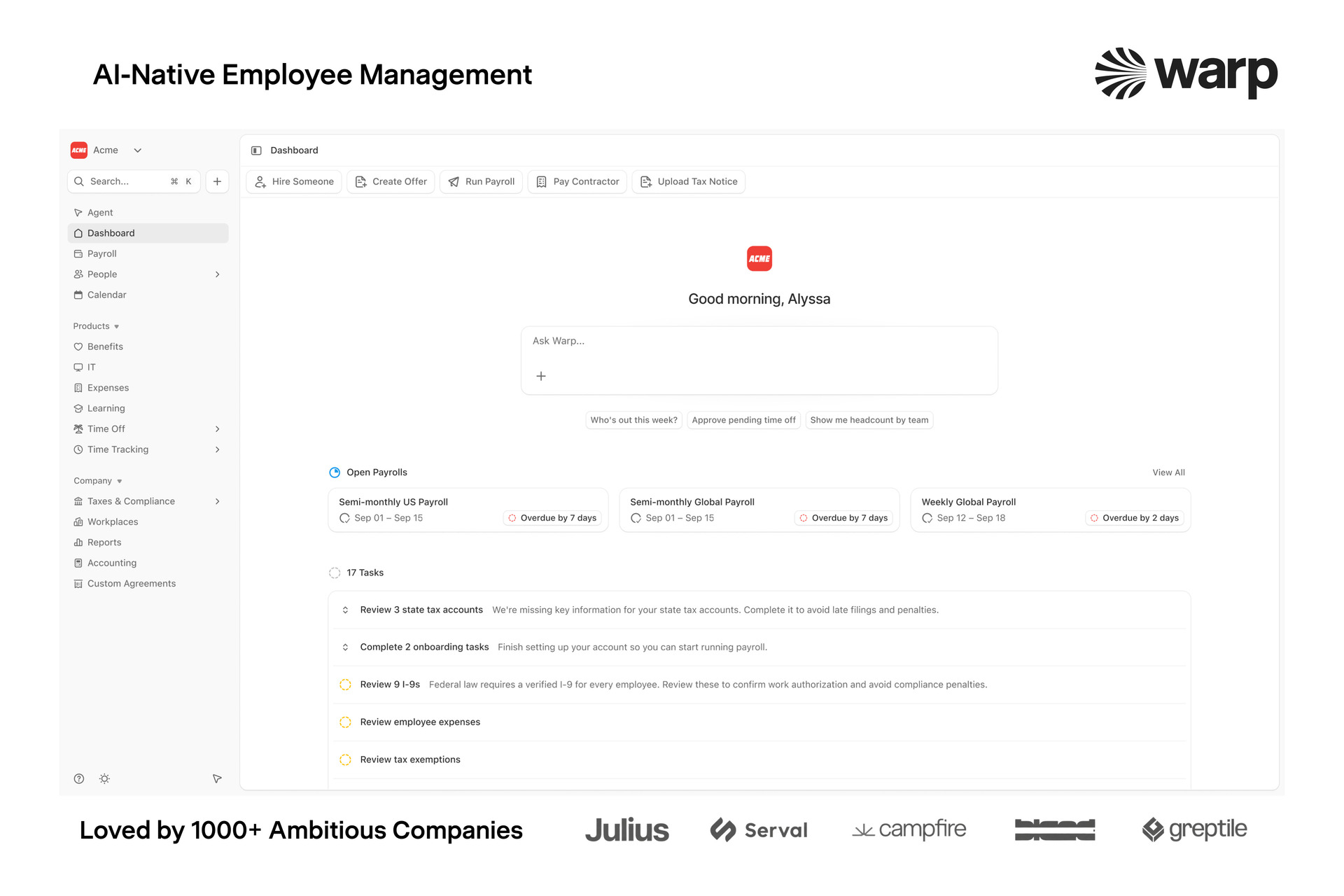Expand the People submenu chevron
The width and height of the screenshot is (1344, 896).
218,274
